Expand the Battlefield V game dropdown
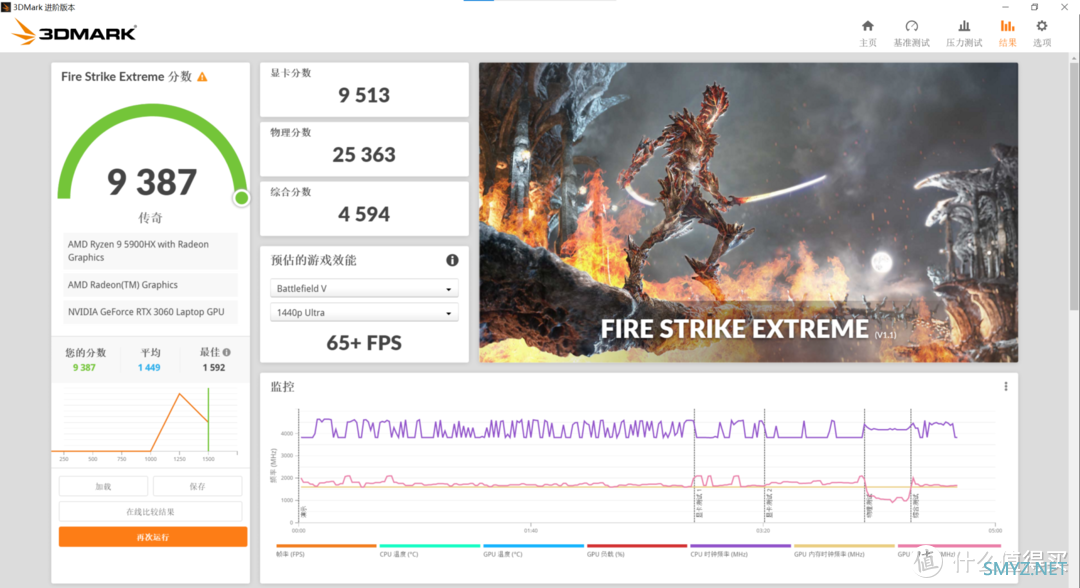This screenshot has width=1080, height=588. (364, 289)
